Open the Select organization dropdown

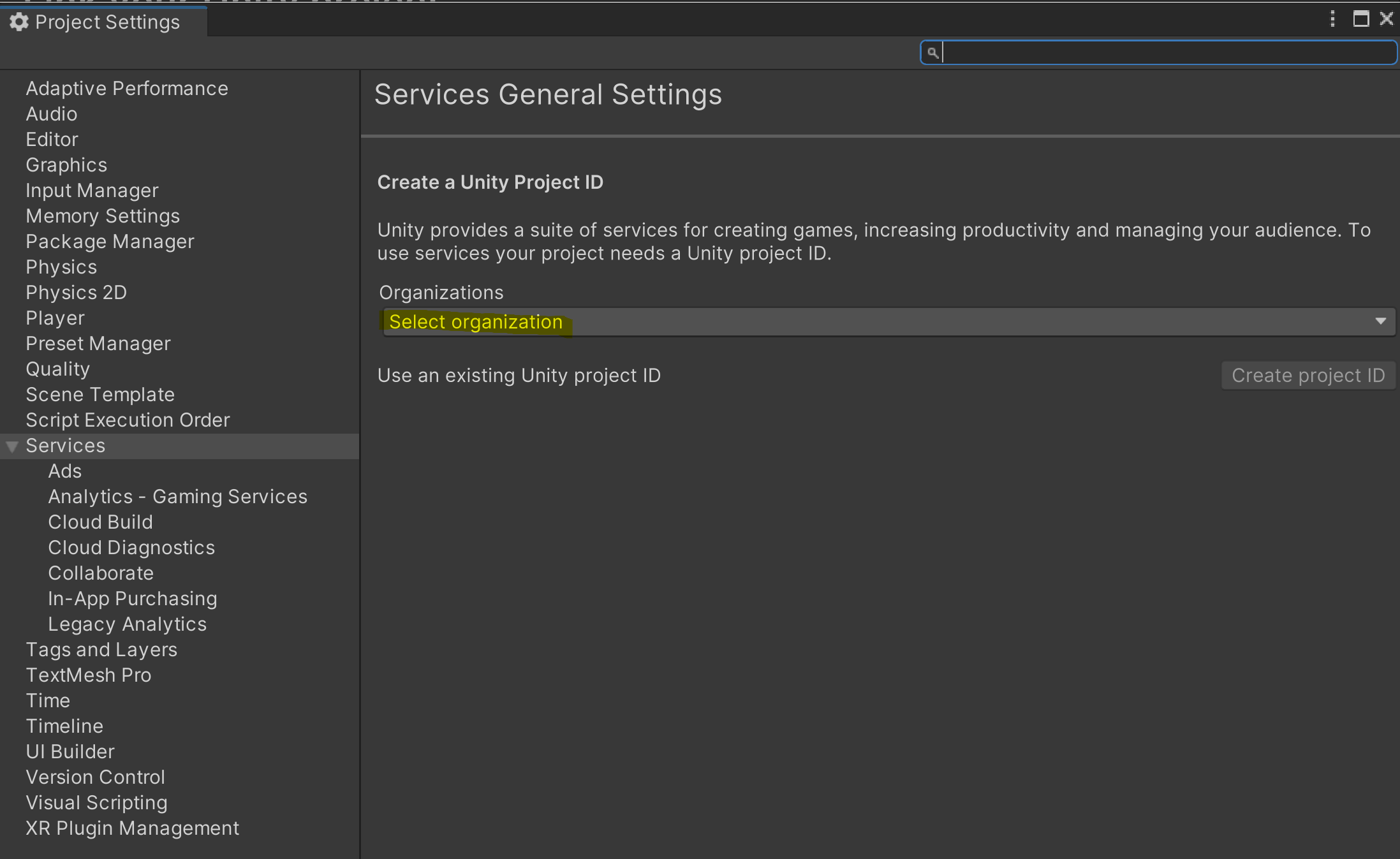(x=888, y=322)
